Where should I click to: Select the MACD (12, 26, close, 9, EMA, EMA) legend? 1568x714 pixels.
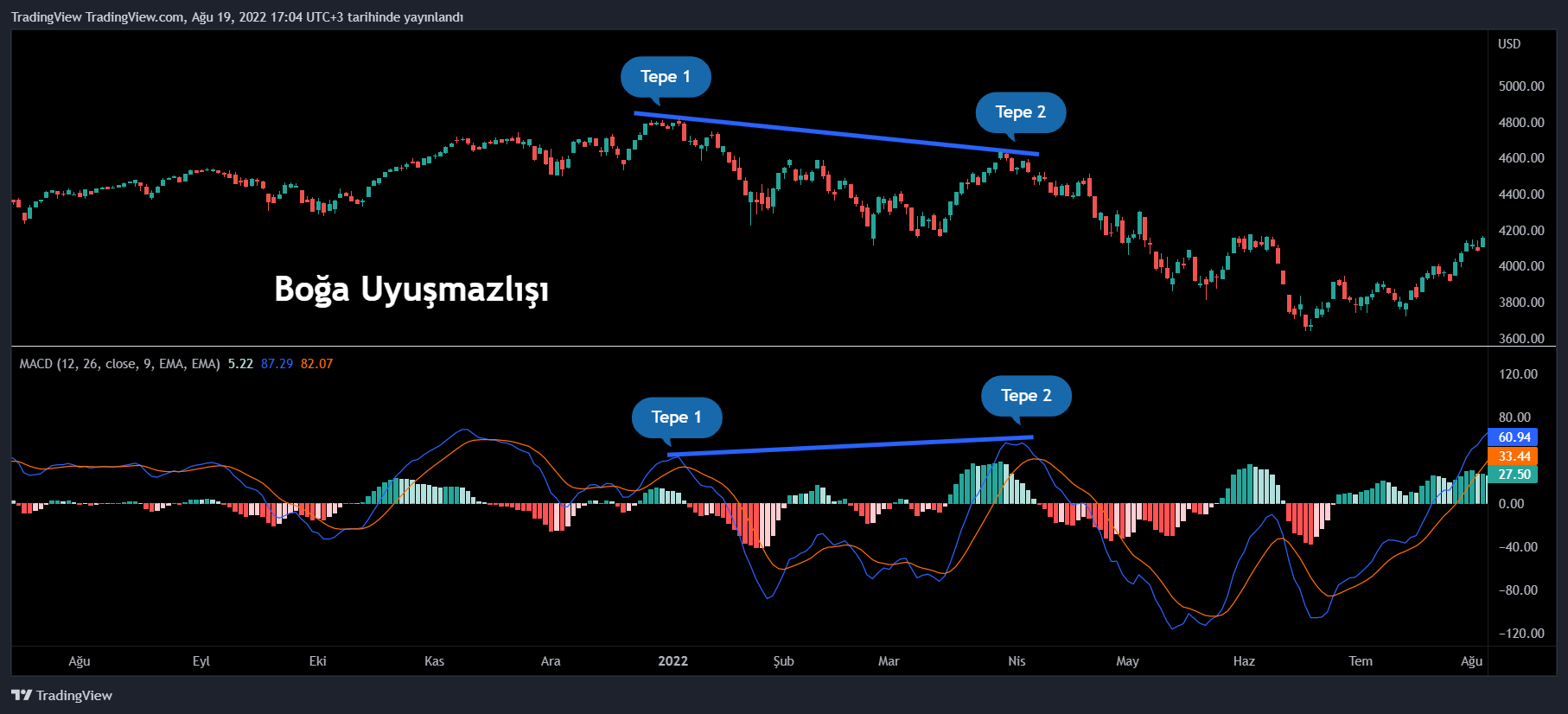coord(120,364)
